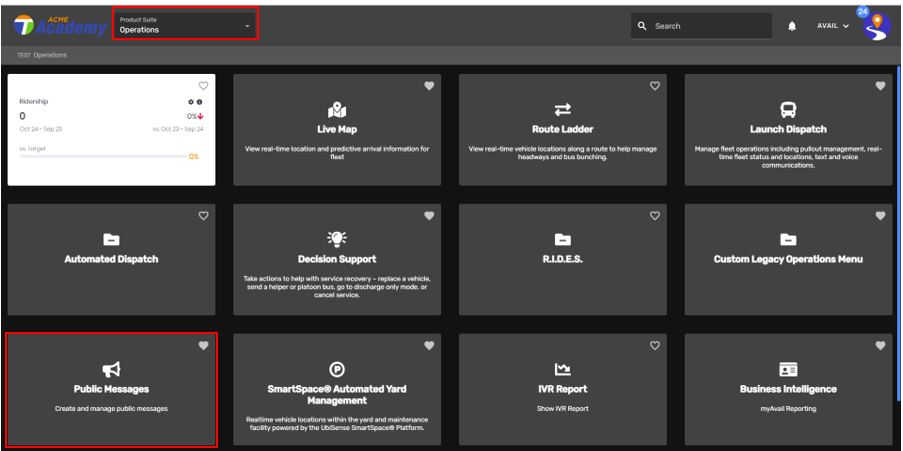This screenshot has height=451, width=903.
Task: Toggle the Live Map favorite heart
Action: click(x=429, y=86)
